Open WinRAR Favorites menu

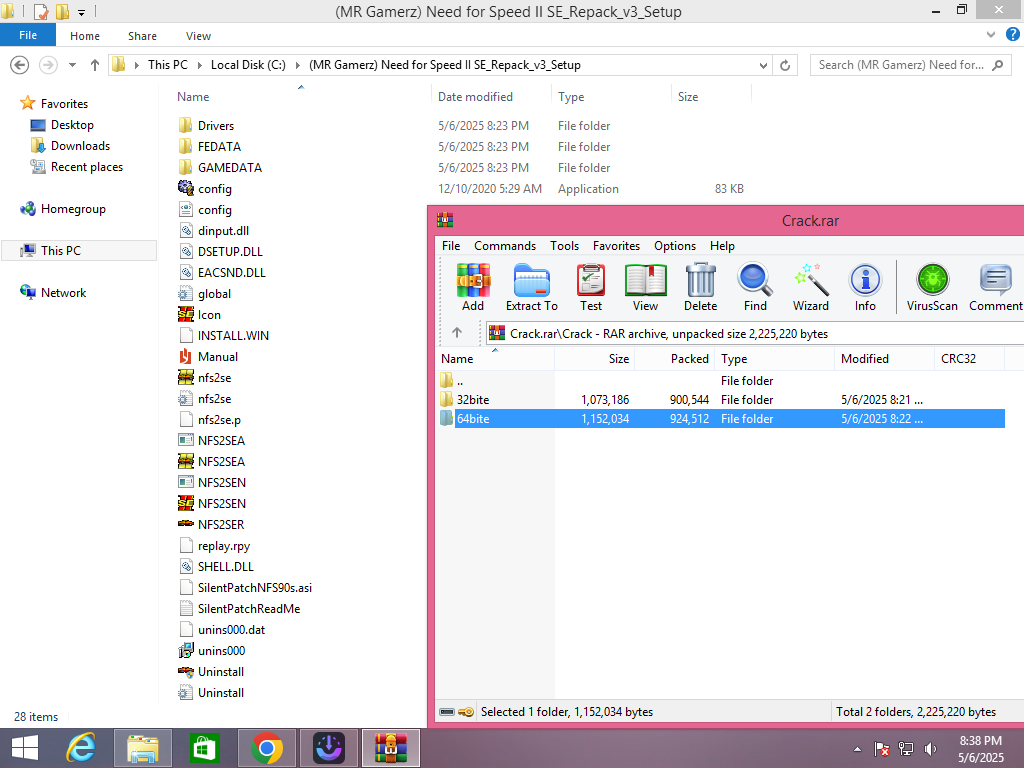click(x=616, y=246)
